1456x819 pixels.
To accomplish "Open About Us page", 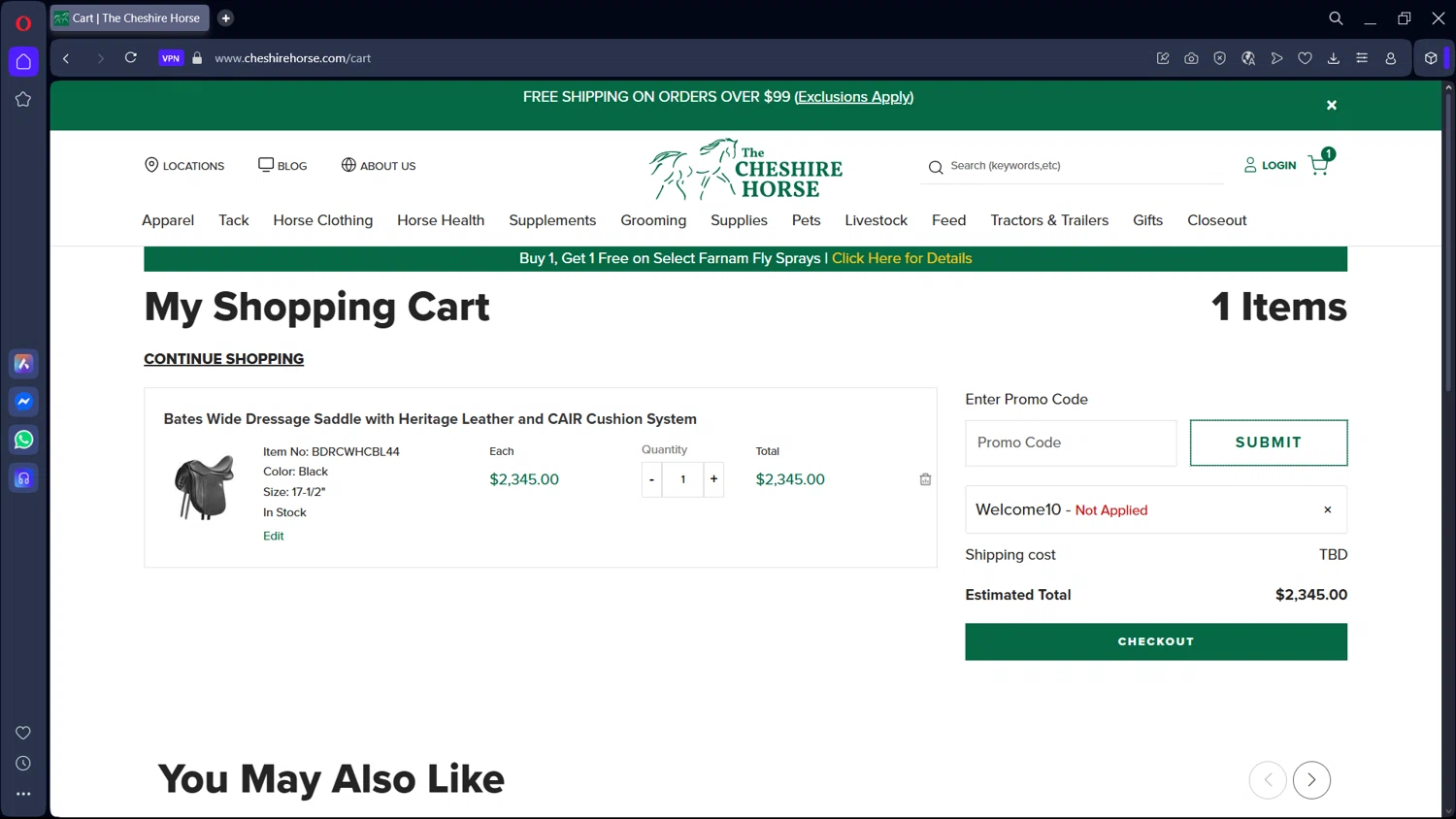I will [x=379, y=166].
